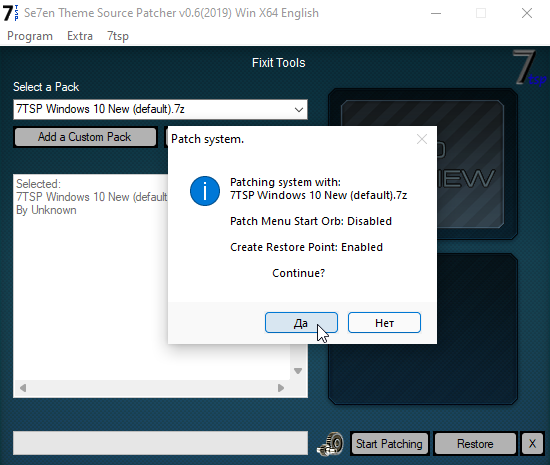The width and height of the screenshot is (550, 465).
Task: Click the Fixit Tools heading
Action: coord(279,63)
